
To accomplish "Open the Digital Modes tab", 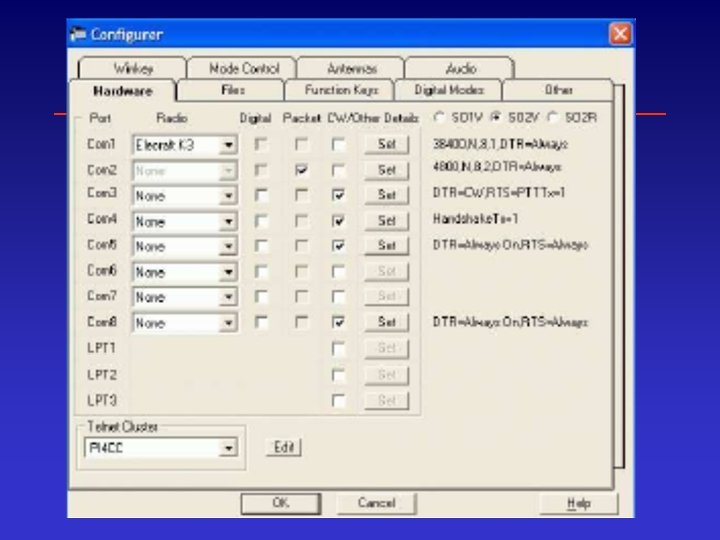I will pyautogui.click(x=449, y=90).
